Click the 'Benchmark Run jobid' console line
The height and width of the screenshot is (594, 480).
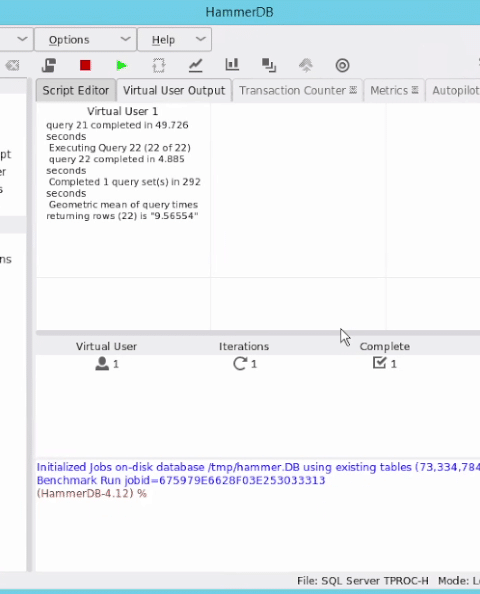(181, 480)
